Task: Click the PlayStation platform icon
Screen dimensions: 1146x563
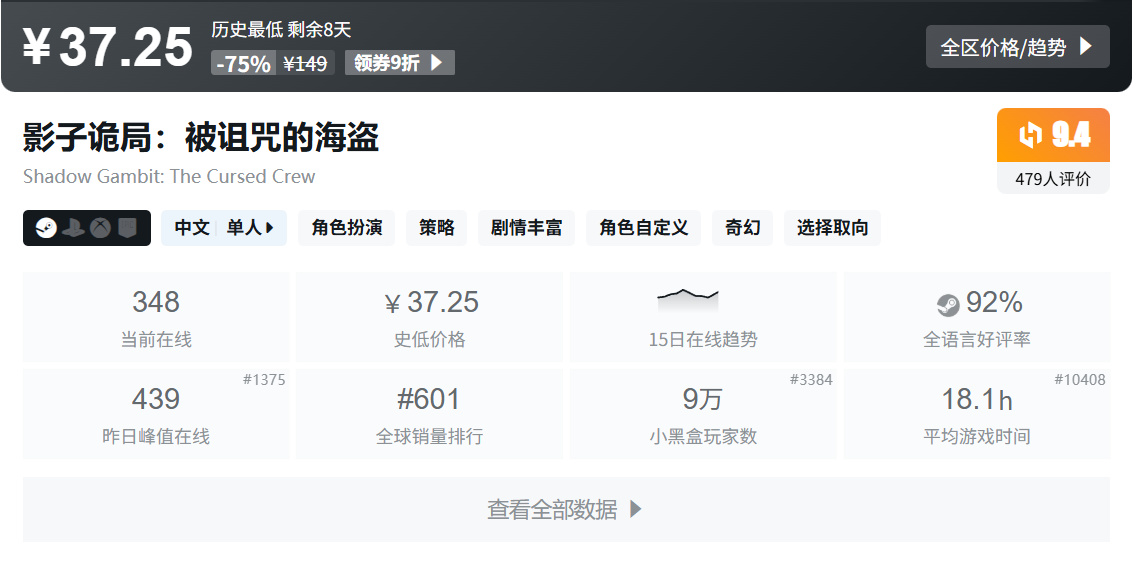Action: [x=73, y=228]
